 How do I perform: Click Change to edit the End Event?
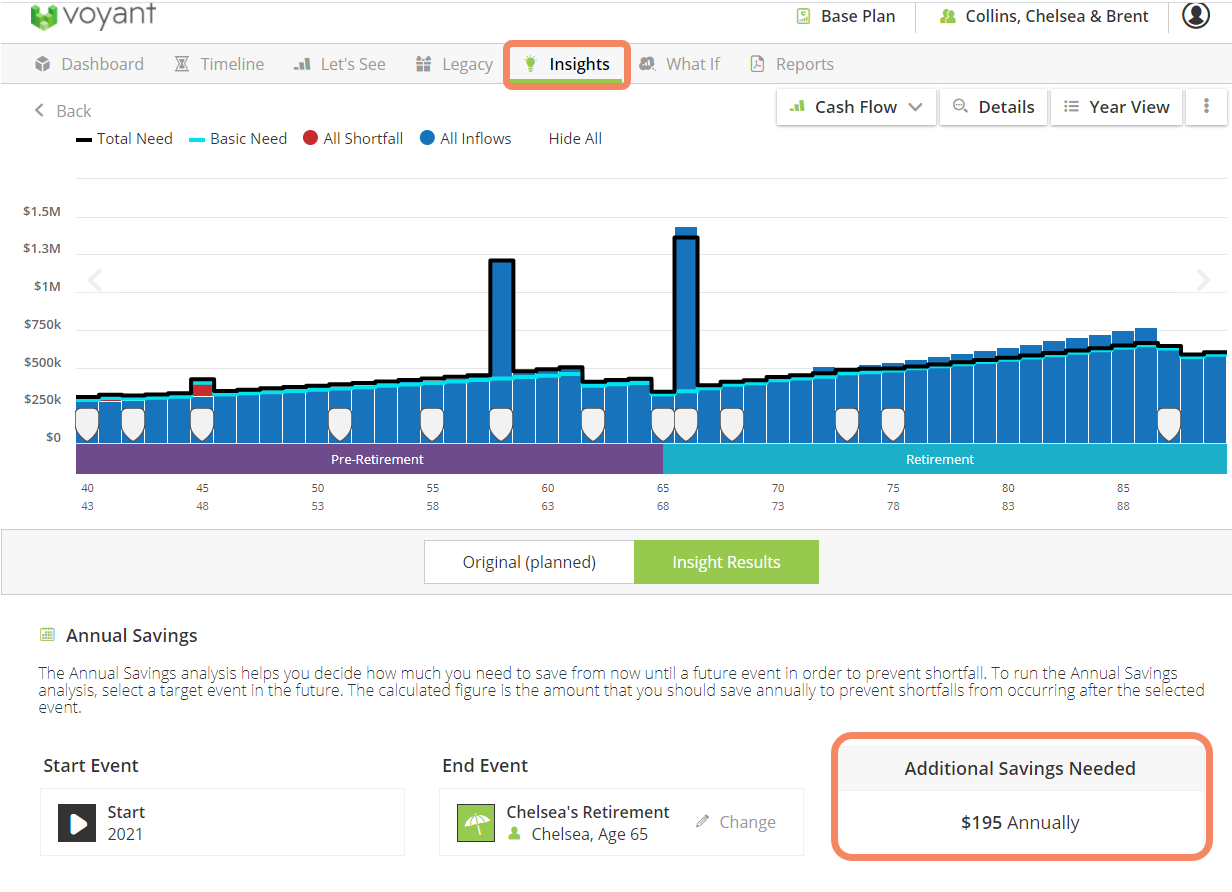click(735, 822)
